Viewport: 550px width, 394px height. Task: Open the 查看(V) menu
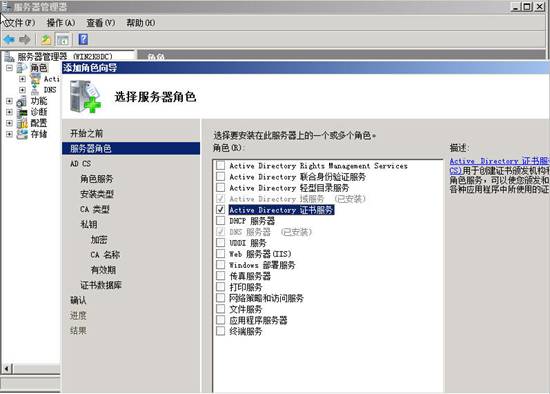point(101,23)
